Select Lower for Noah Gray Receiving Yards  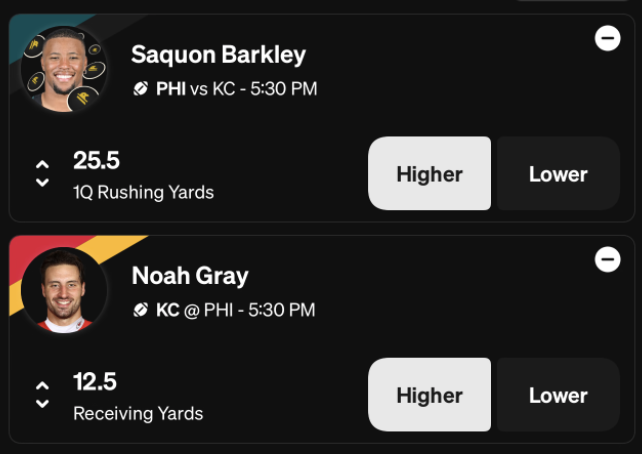[x=558, y=395]
